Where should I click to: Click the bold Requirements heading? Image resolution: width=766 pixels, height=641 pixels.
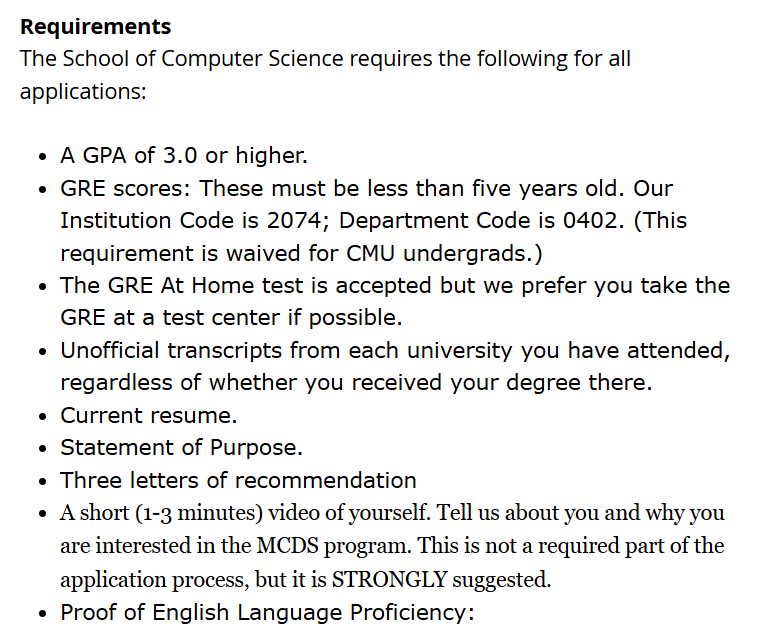click(x=95, y=26)
